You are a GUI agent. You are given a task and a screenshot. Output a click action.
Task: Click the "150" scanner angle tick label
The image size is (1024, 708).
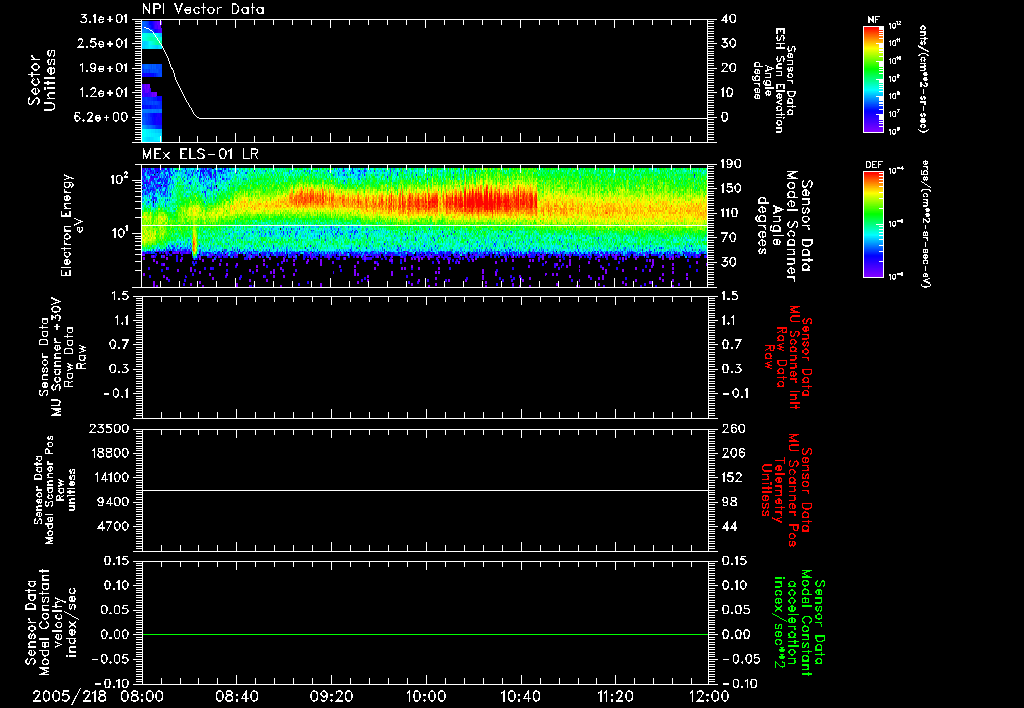pos(731,188)
